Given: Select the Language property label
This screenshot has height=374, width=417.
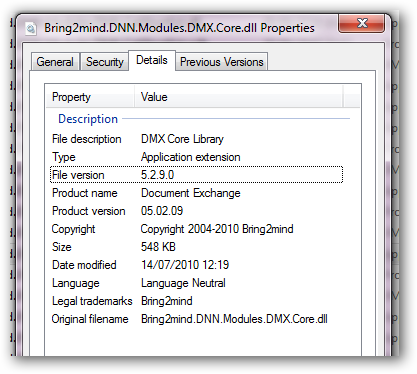Looking at the screenshot, I should tap(76, 283).
